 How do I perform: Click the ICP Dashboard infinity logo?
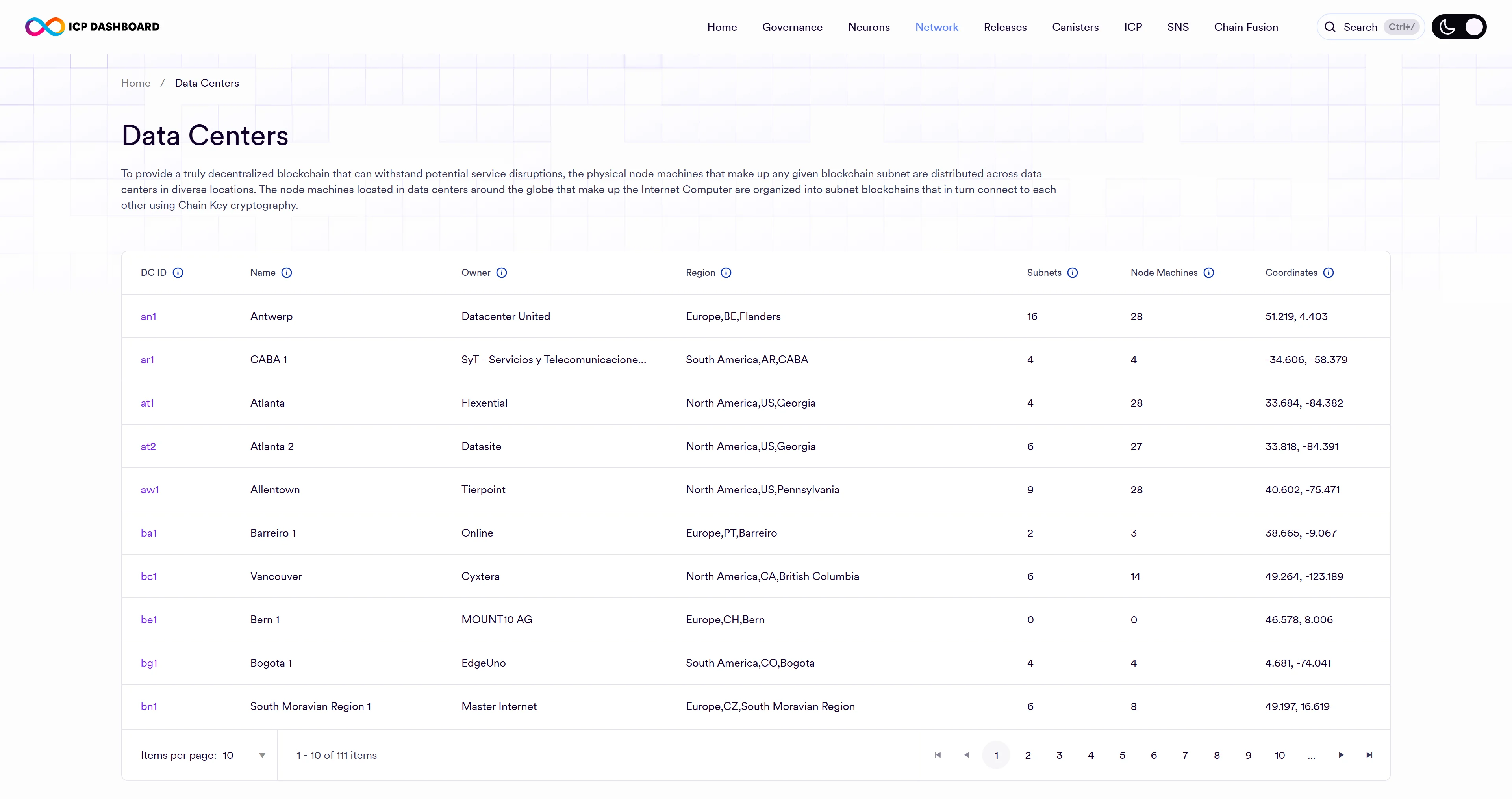tap(44, 26)
